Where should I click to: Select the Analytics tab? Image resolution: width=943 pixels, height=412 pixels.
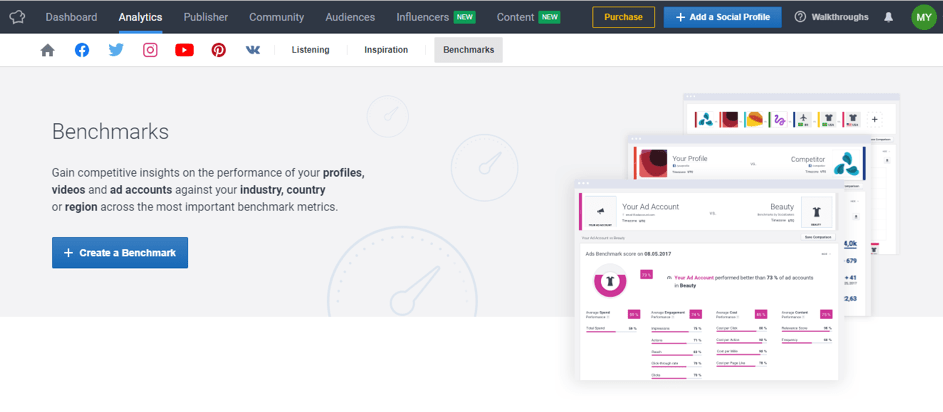coord(140,17)
